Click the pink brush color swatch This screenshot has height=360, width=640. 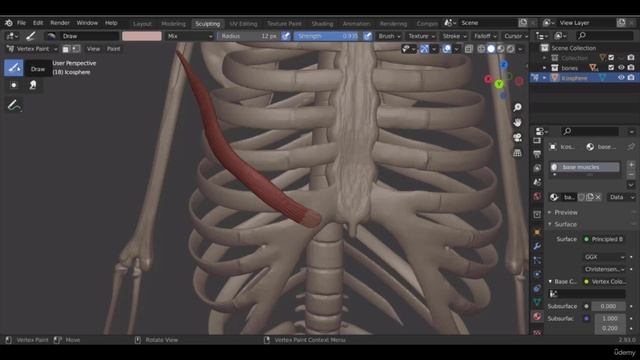pyautogui.click(x=142, y=36)
